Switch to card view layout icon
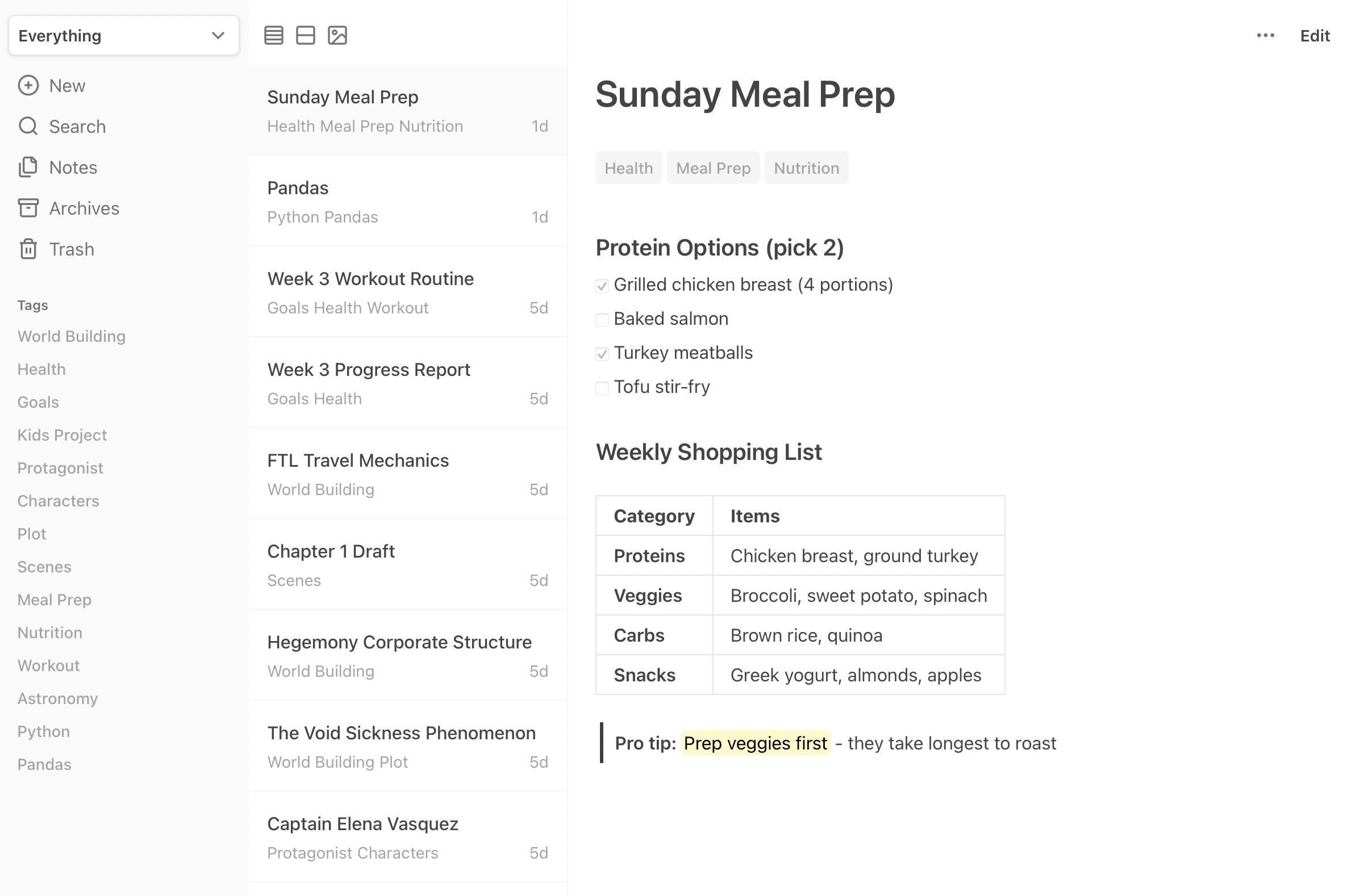1368x896 pixels. [x=305, y=36]
